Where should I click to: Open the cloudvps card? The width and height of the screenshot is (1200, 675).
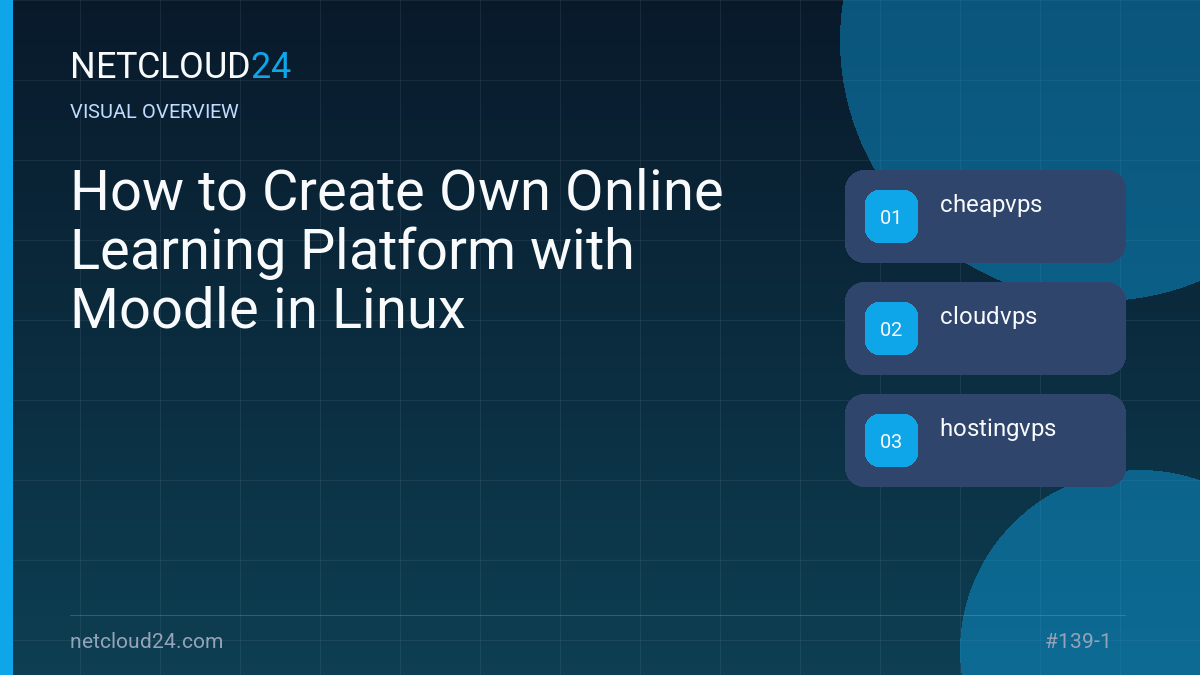click(985, 328)
